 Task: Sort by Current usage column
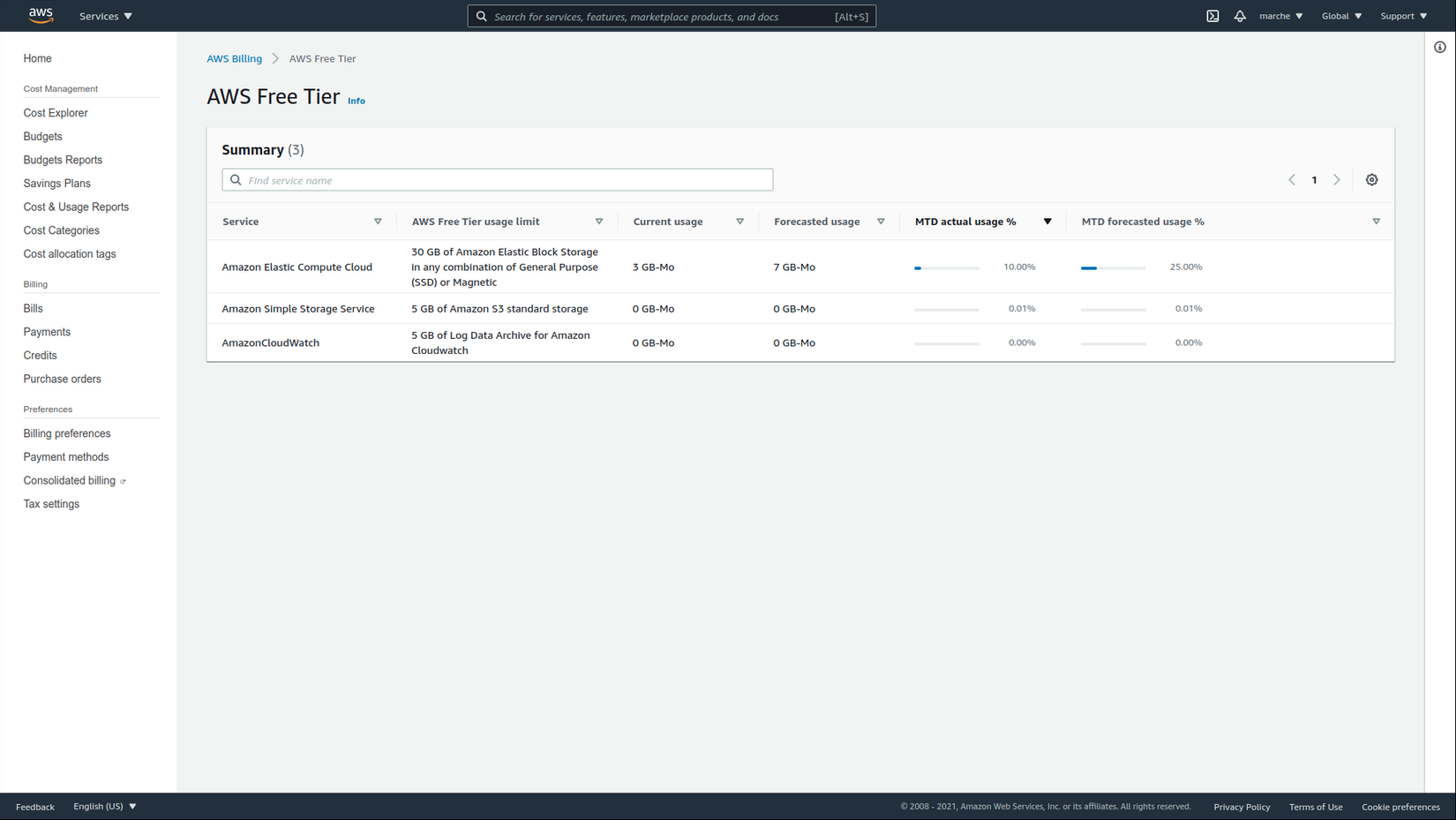(740, 222)
